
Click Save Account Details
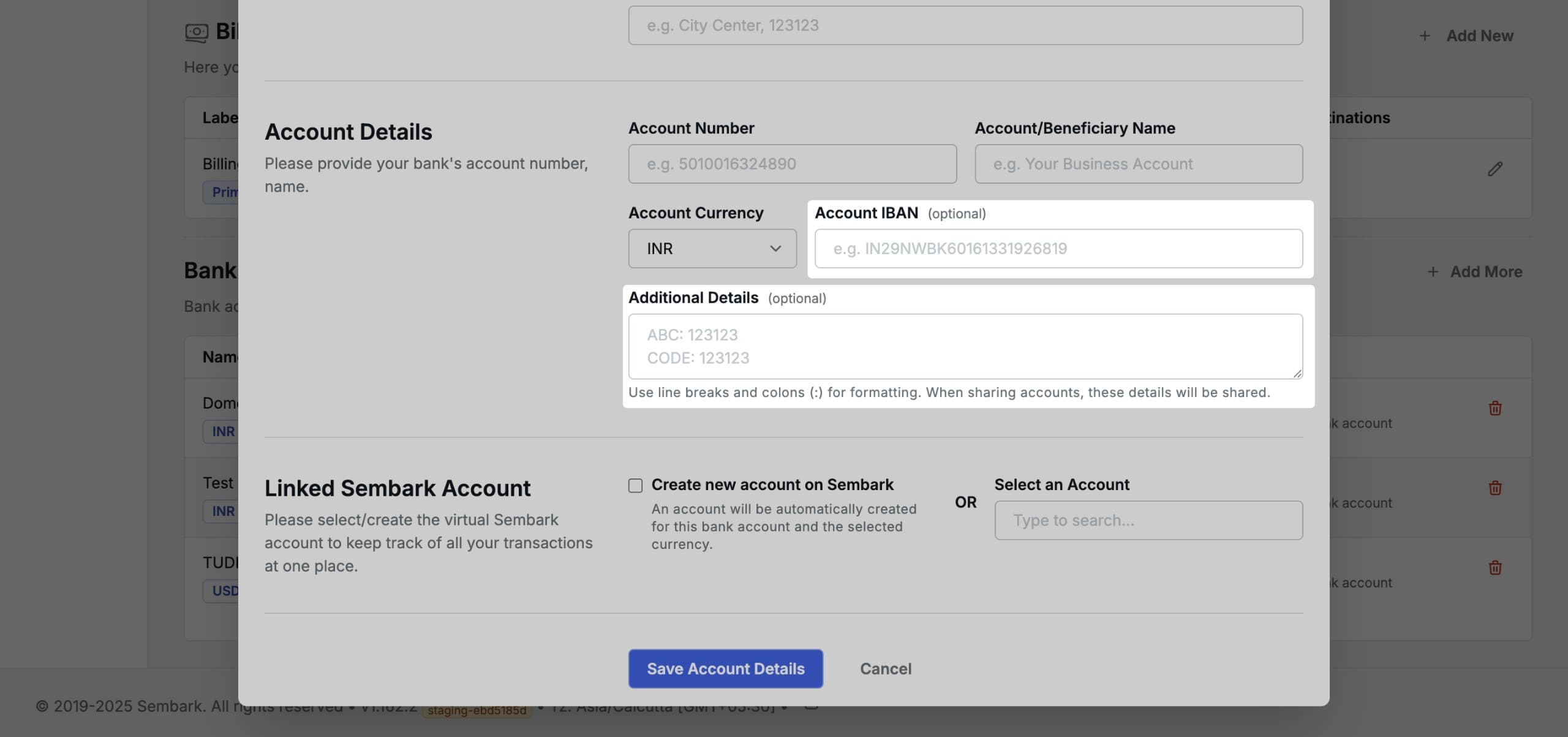pos(725,668)
